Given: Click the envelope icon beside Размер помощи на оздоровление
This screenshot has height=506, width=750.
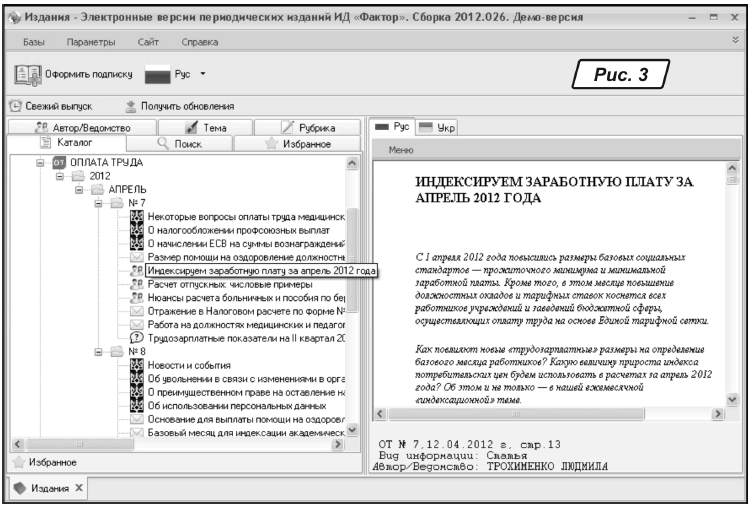Looking at the screenshot, I should [138, 257].
